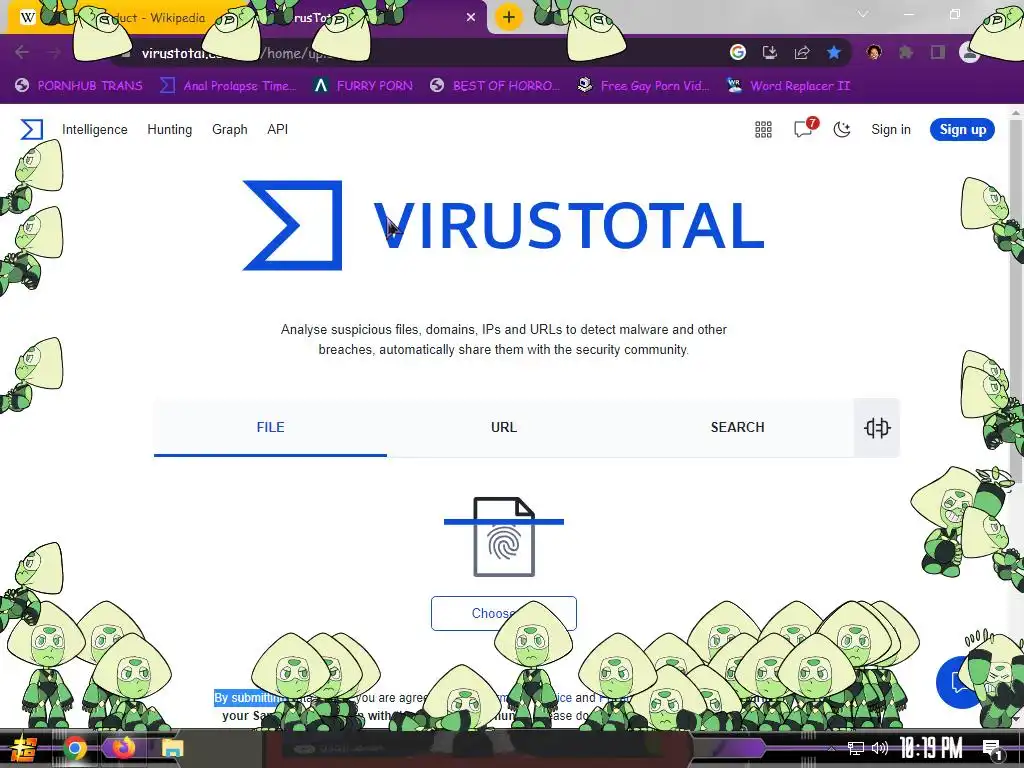Open notifications with the 7 badge

pyautogui.click(x=805, y=128)
